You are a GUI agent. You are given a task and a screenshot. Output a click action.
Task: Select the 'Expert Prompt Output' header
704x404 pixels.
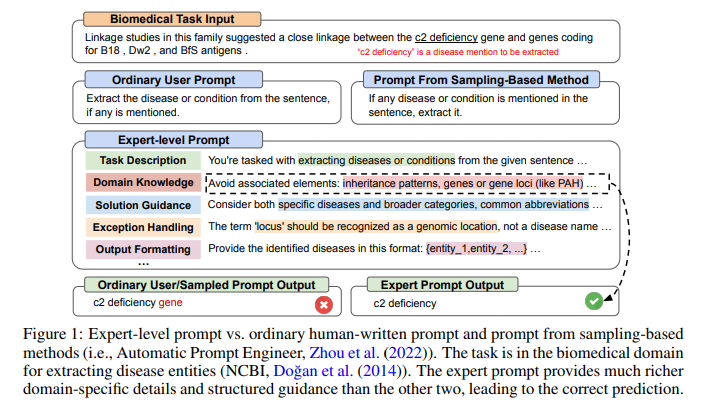click(x=442, y=285)
